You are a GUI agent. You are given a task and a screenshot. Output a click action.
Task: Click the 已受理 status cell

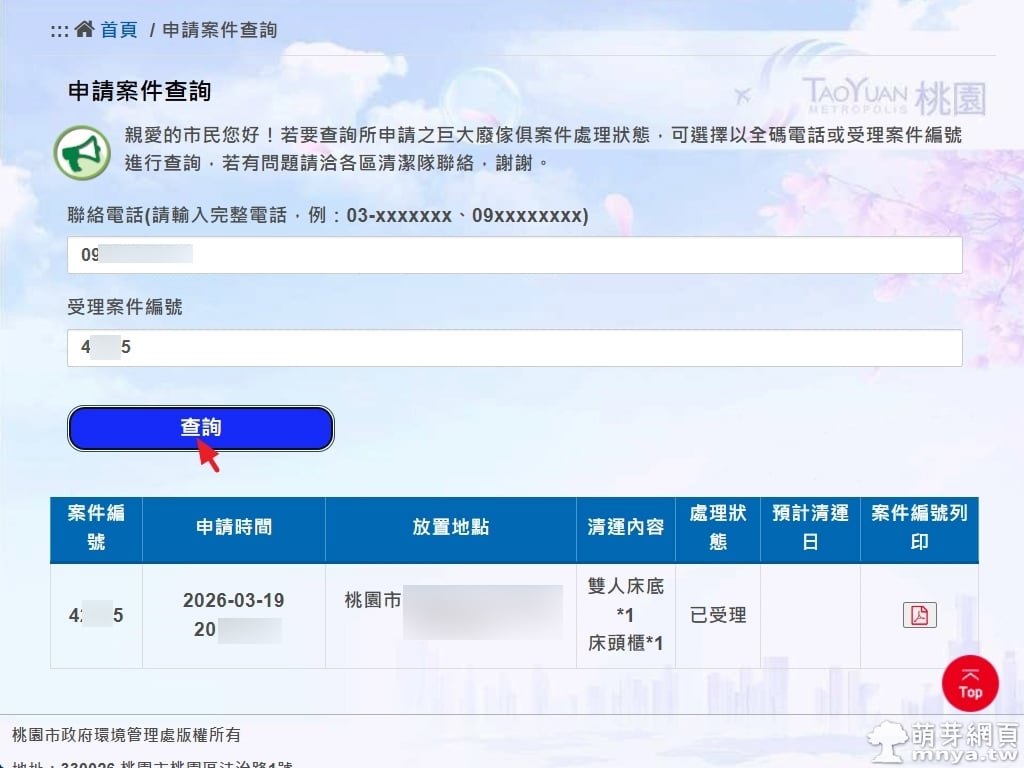[x=718, y=616]
